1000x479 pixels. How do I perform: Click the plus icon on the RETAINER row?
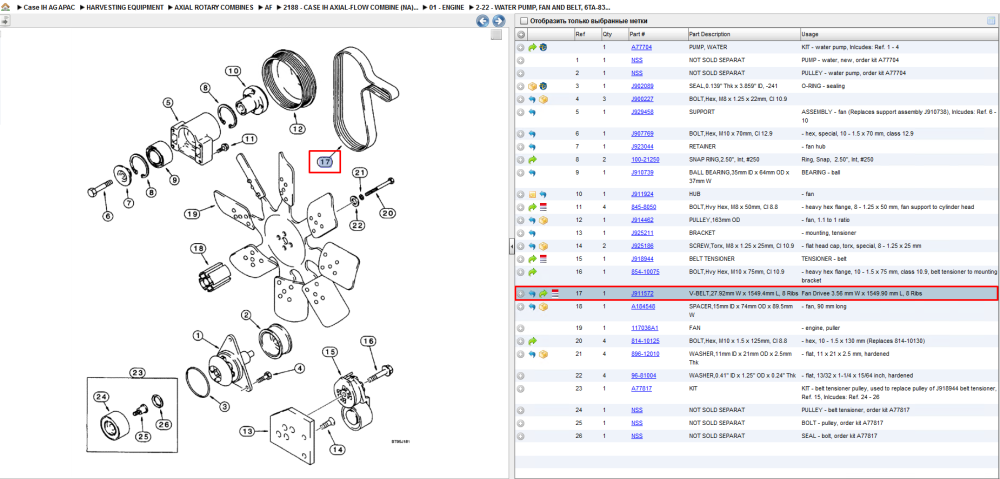pos(520,147)
